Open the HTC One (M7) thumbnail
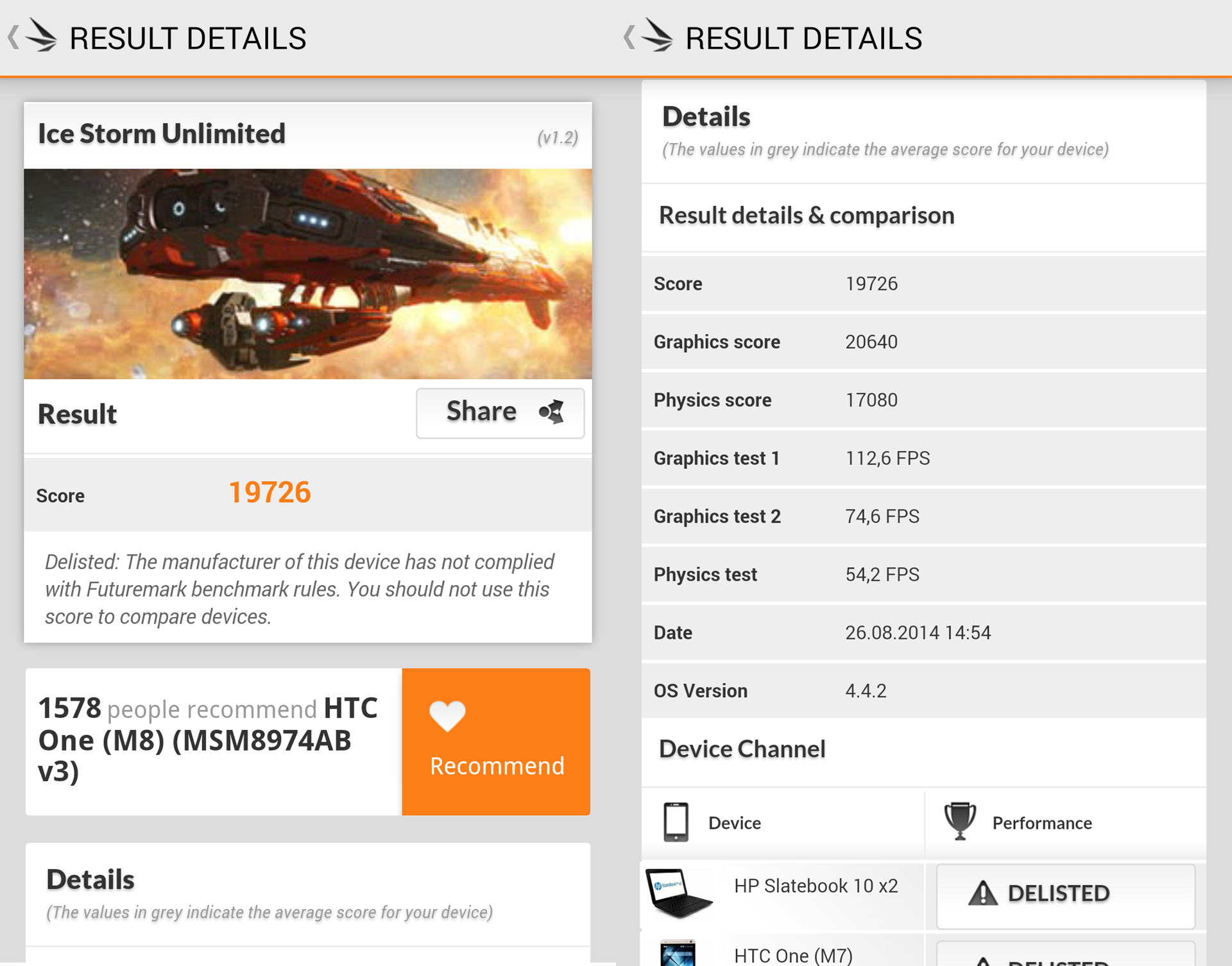 click(x=678, y=953)
